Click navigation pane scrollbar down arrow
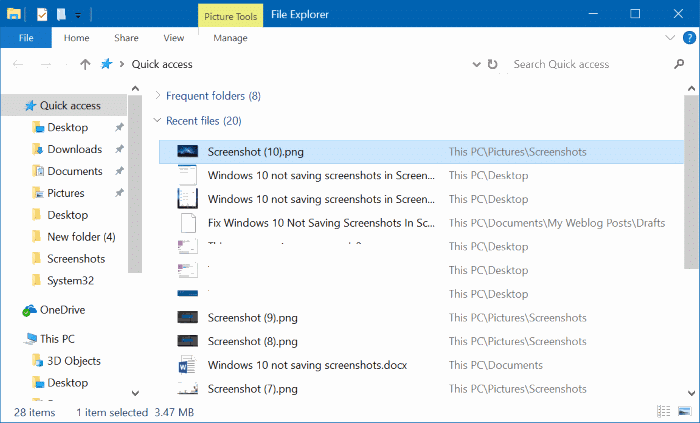The height and width of the screenshot is (423, 700). click(135, 393)
